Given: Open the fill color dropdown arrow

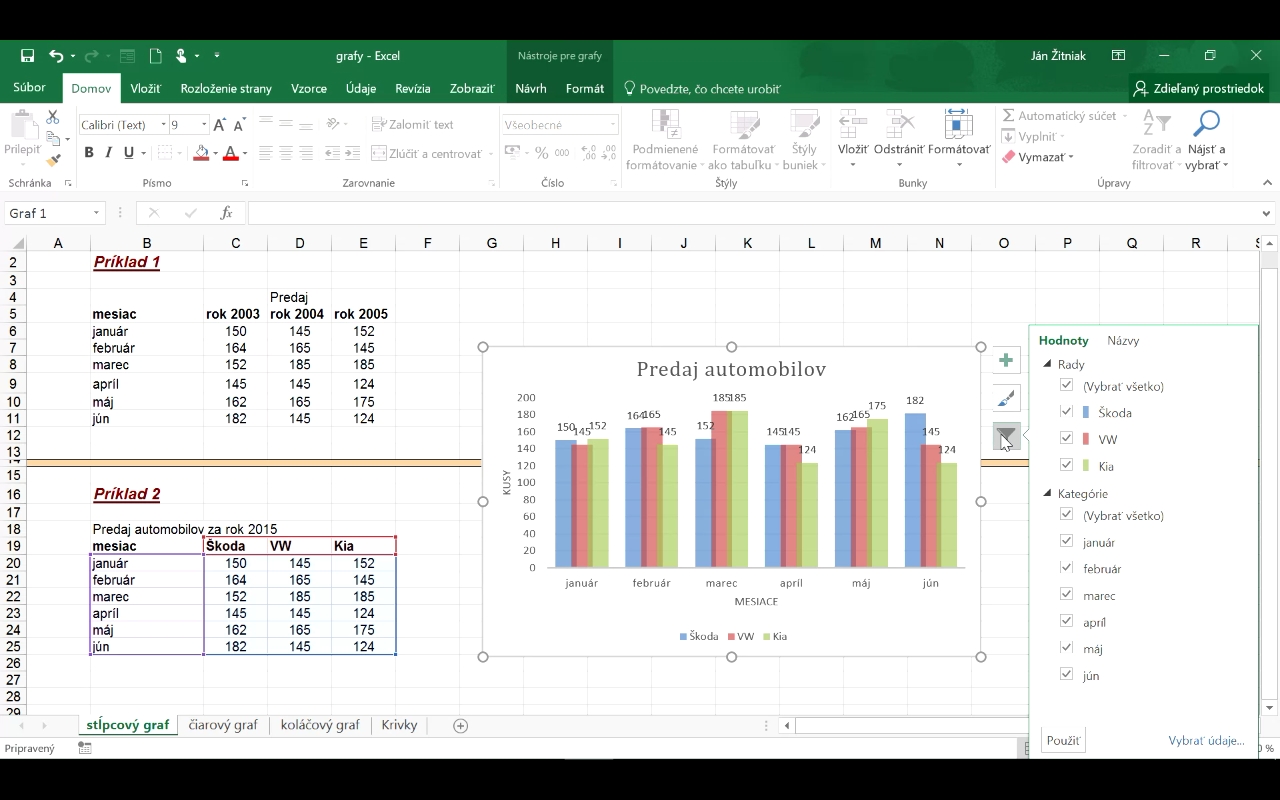Looking at the screenshot, I should (216, 154).
